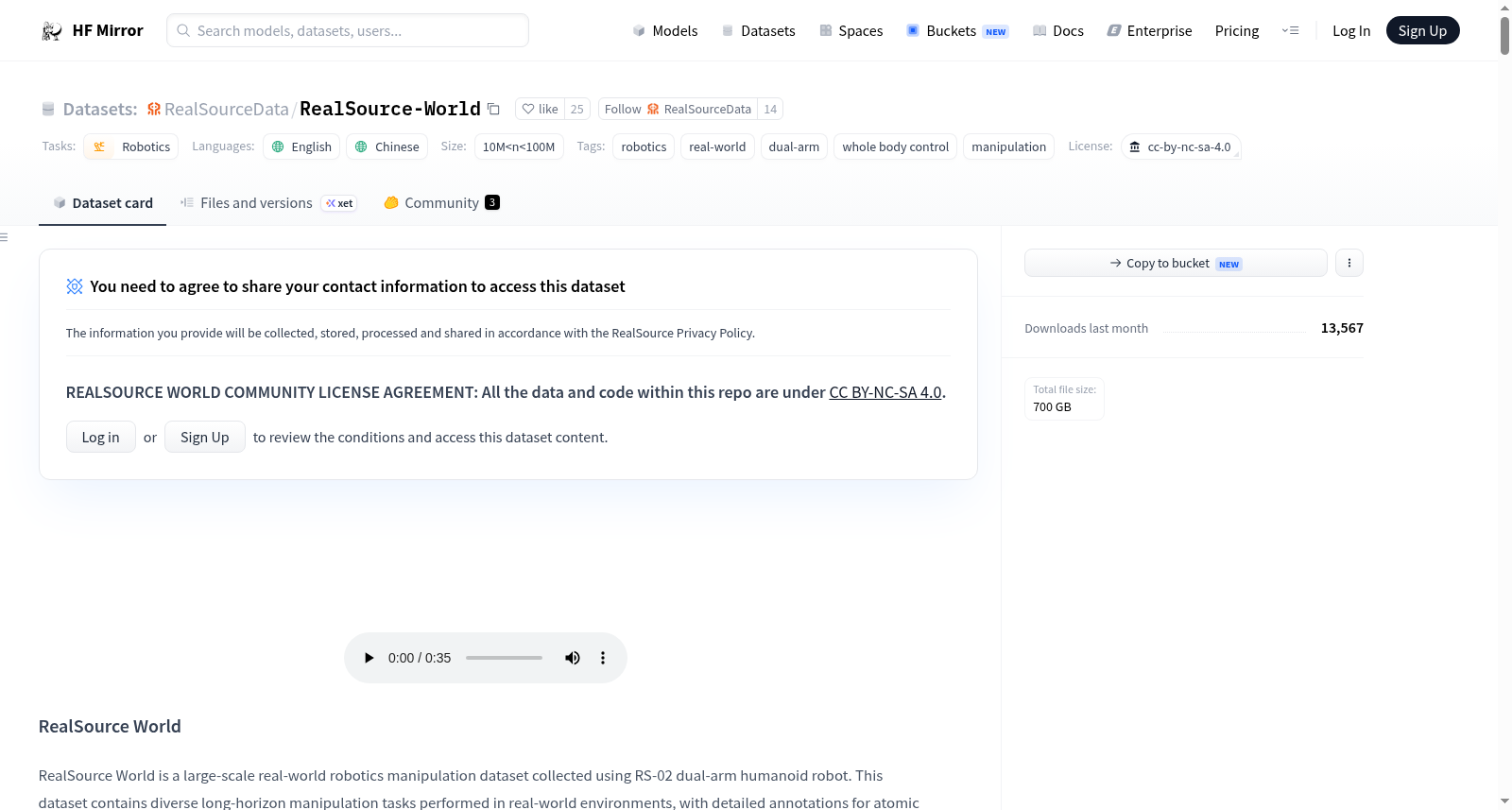
Task: Select the Chinese language tag
Action: pyautogui.click(x=387, y=146)
